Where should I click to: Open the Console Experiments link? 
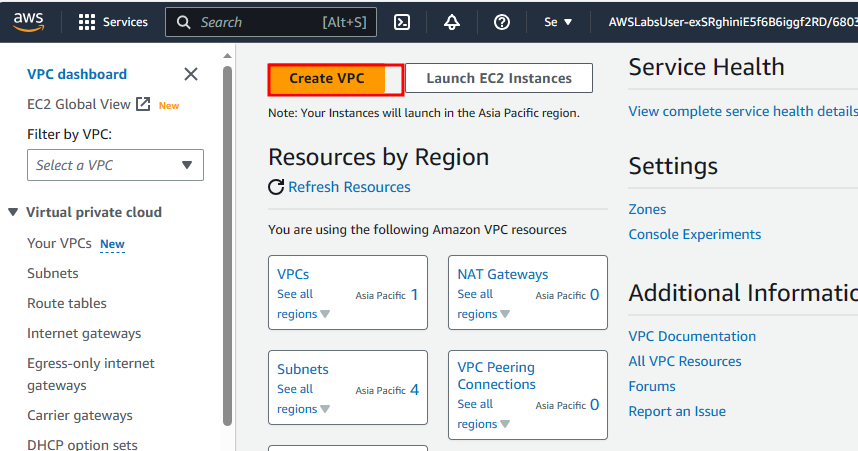tap(694, 234)
